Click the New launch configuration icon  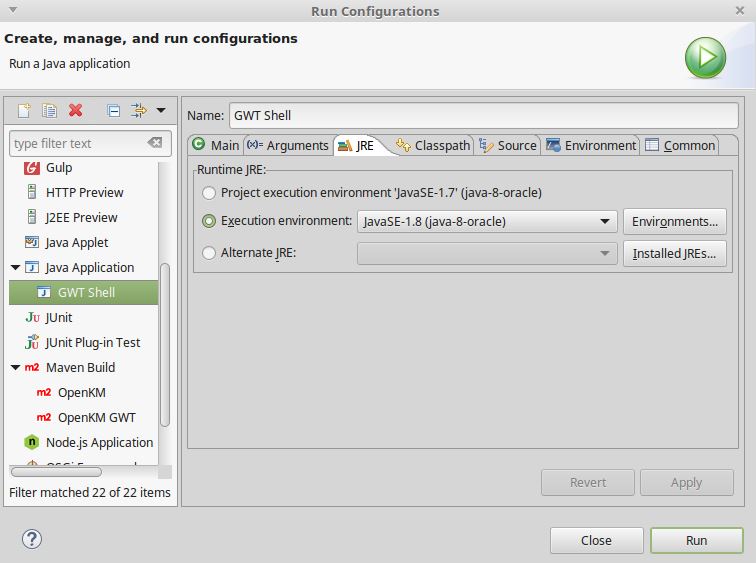(24, 111)
